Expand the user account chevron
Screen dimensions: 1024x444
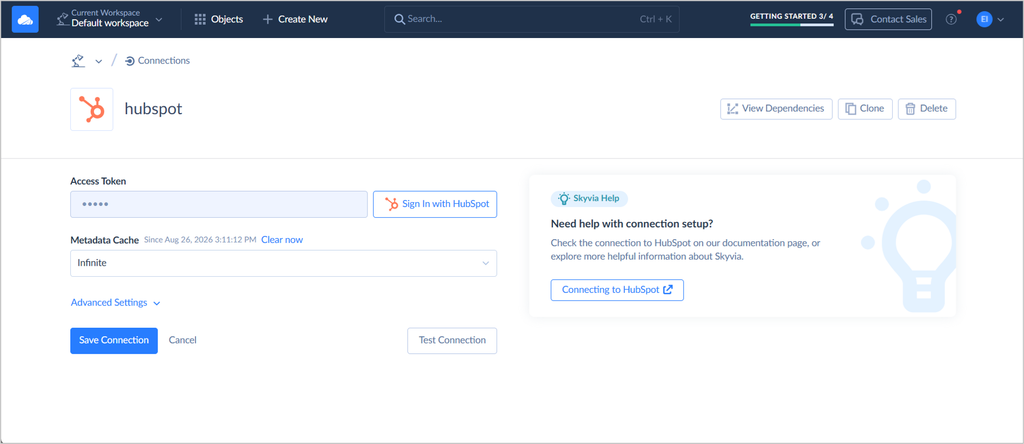(1000, 20)
